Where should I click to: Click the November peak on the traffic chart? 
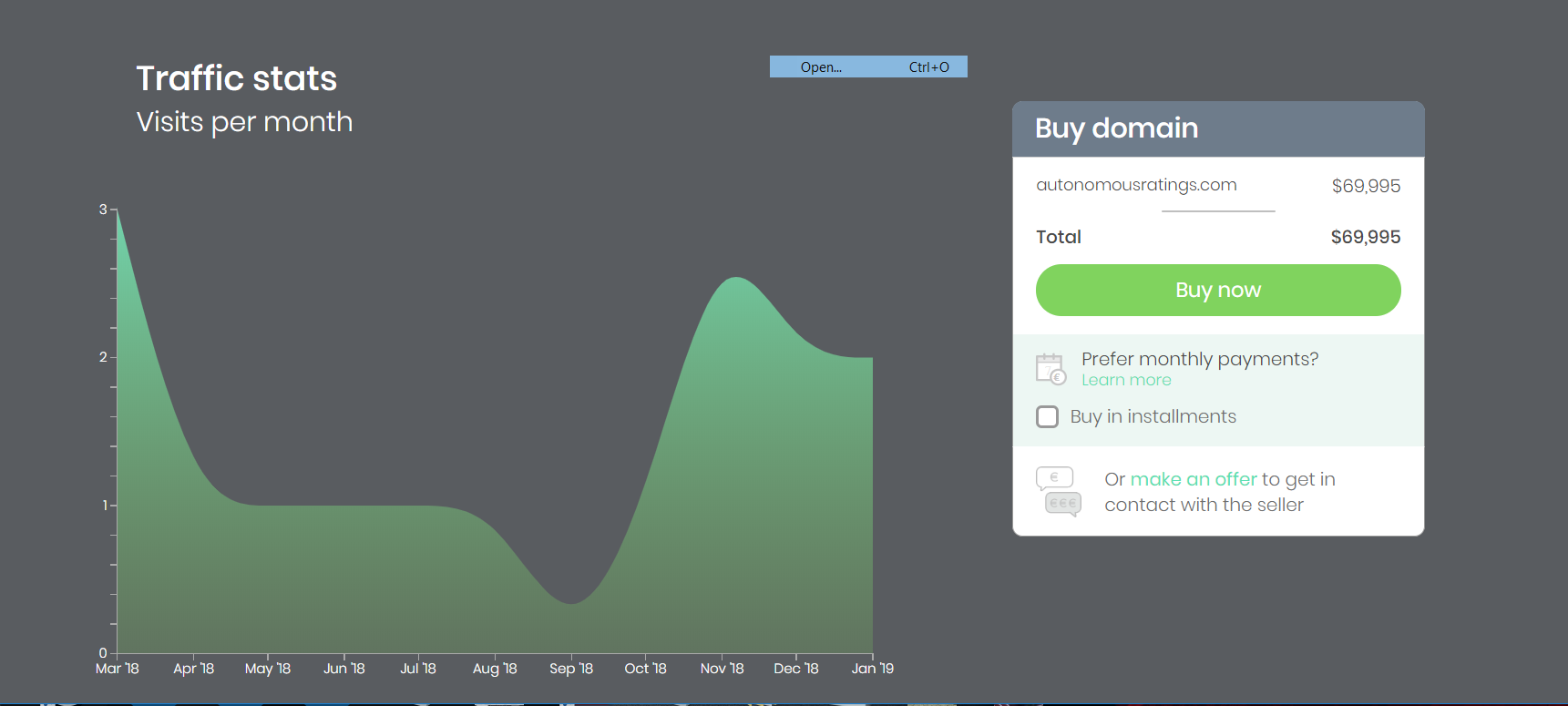coord(735,278)
